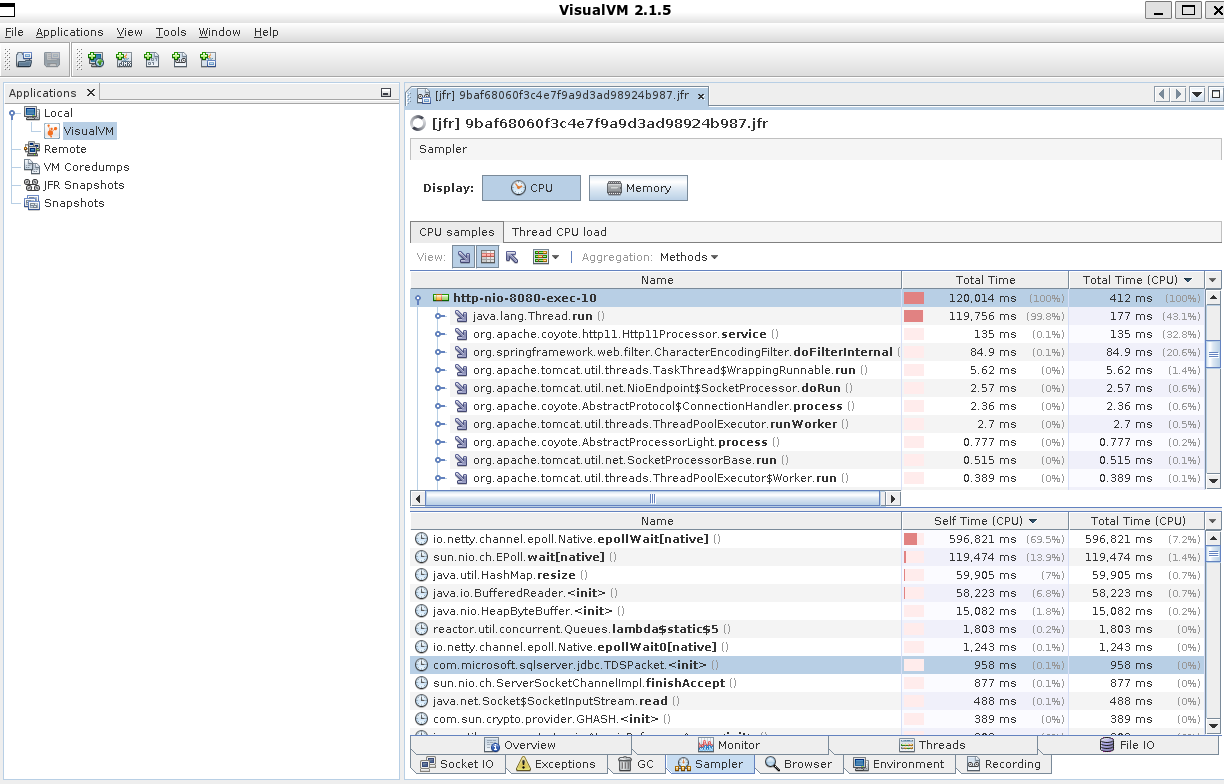The height and width of the screenshot is (784, 1224).
Task: Select the Snapshots tree node
Action: pos(74,203)
